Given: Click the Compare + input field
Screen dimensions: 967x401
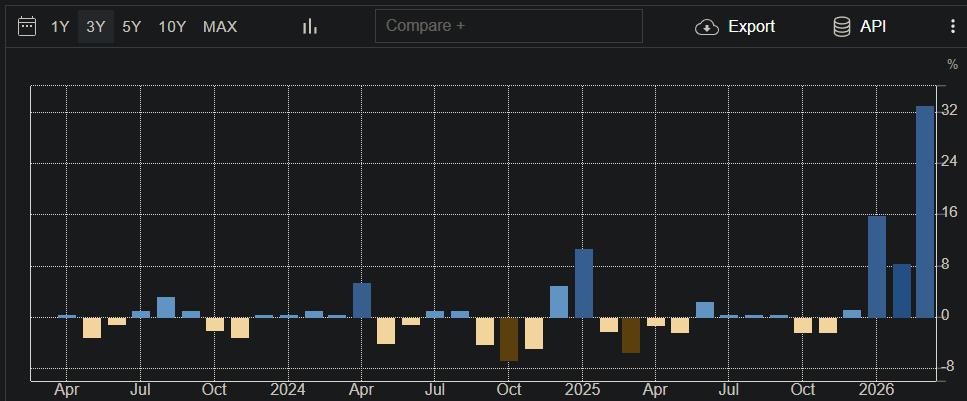Looking at the screenshot, I should click(509, 26).
